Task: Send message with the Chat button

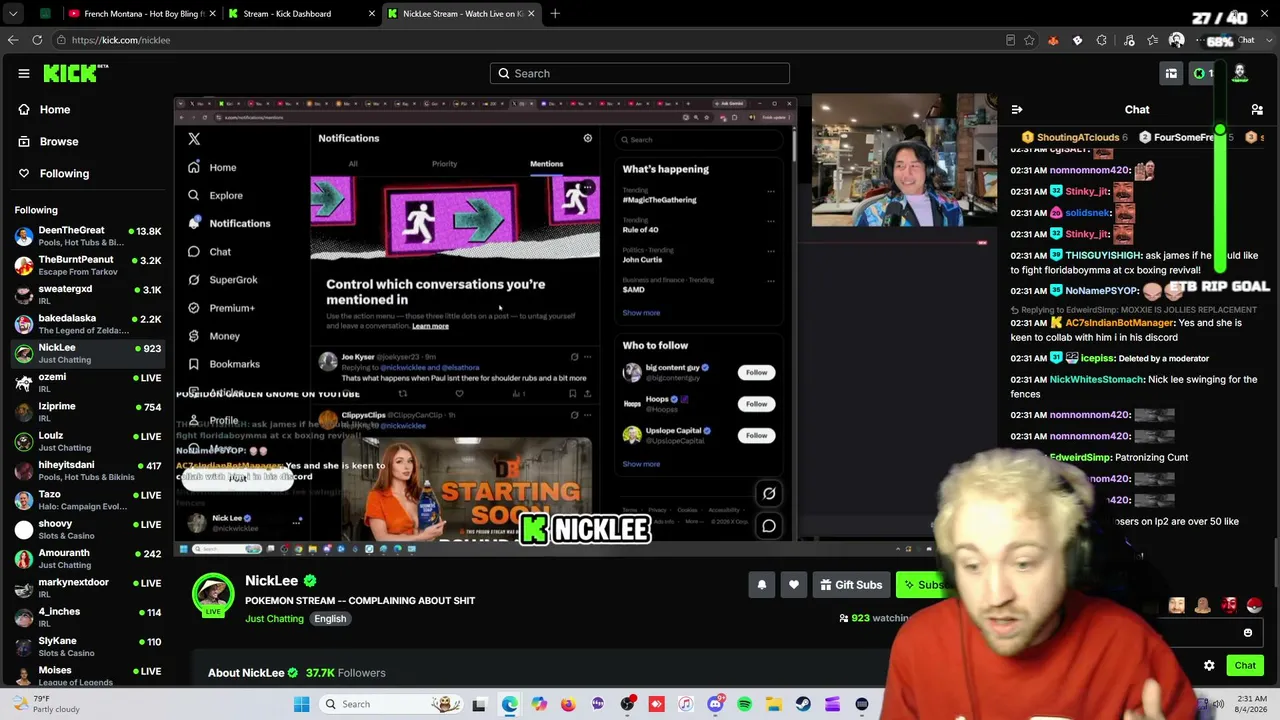Action: pos(1245,665)
